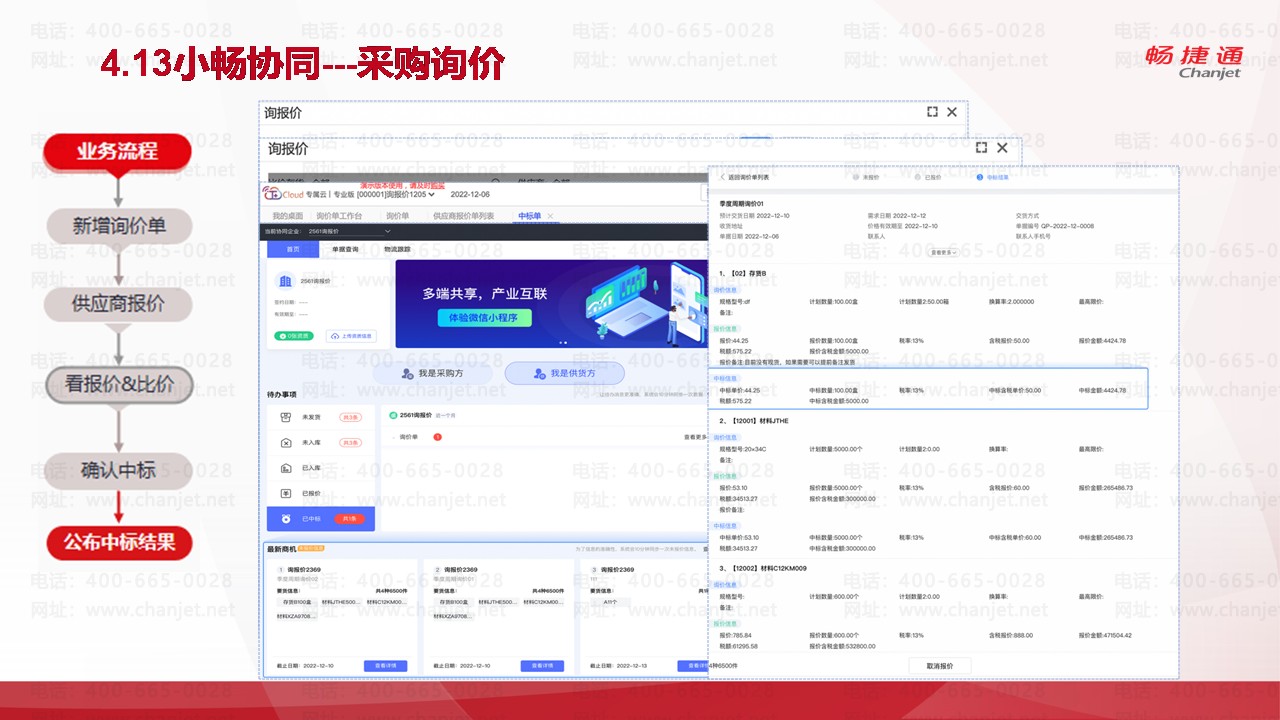The width and height of the screenshot is (1280, 720).
Task: Open the 我的桌面 tab
Action: [x=288, y=216]
